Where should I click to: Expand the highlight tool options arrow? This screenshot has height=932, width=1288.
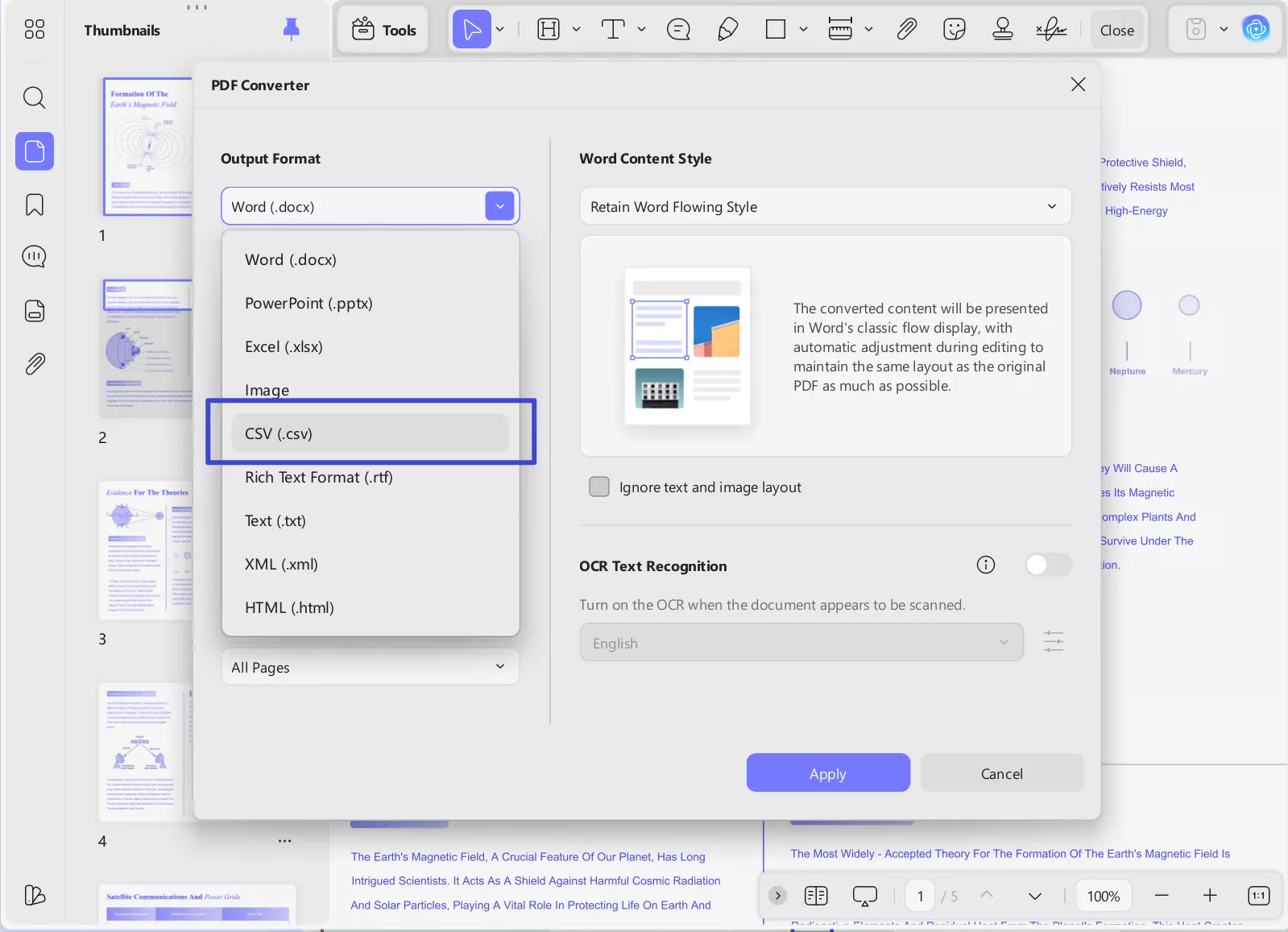pos(577,30)
